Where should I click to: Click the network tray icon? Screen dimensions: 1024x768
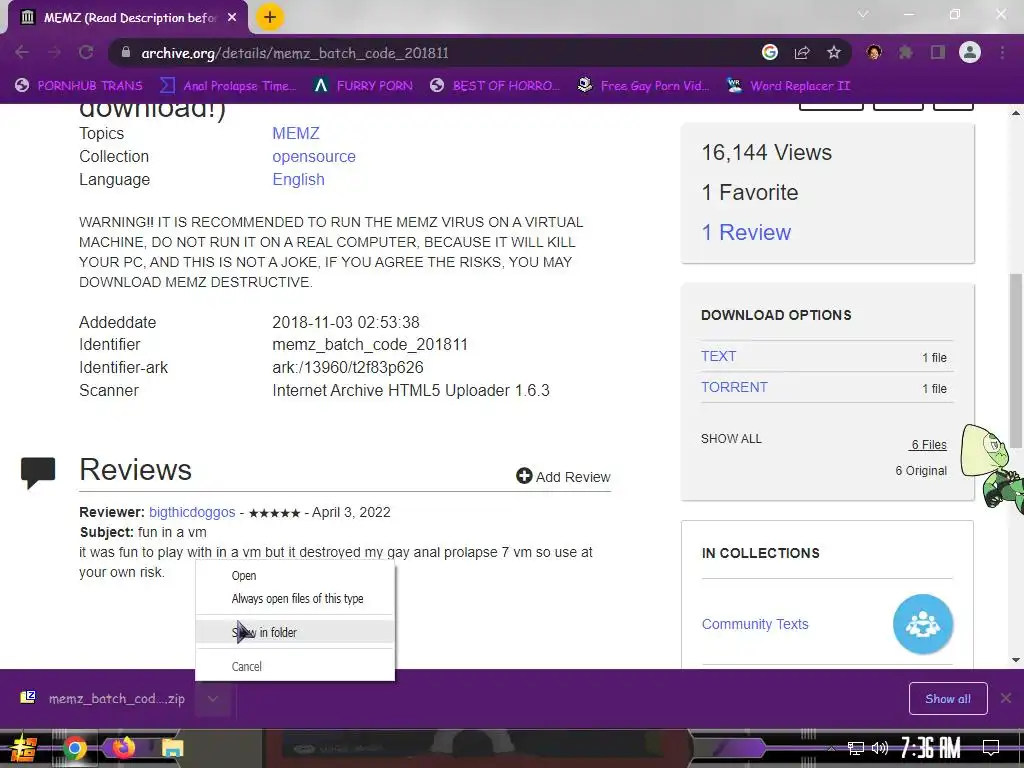click(855, 748)
